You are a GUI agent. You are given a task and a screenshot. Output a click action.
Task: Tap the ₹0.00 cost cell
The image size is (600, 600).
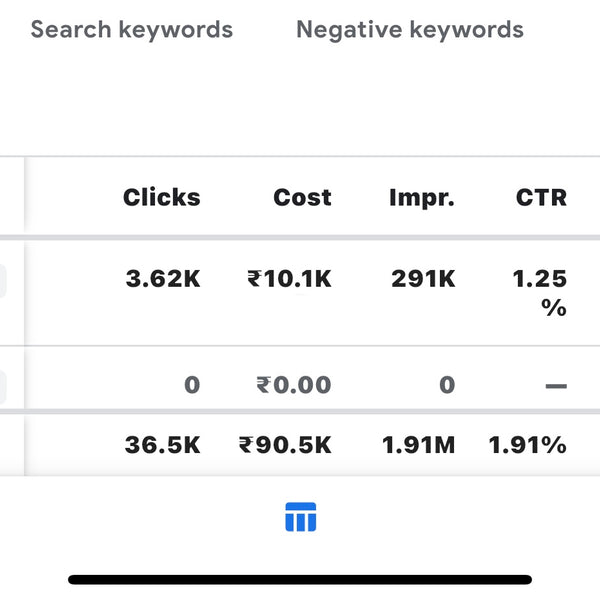click(x=293, y=385)
